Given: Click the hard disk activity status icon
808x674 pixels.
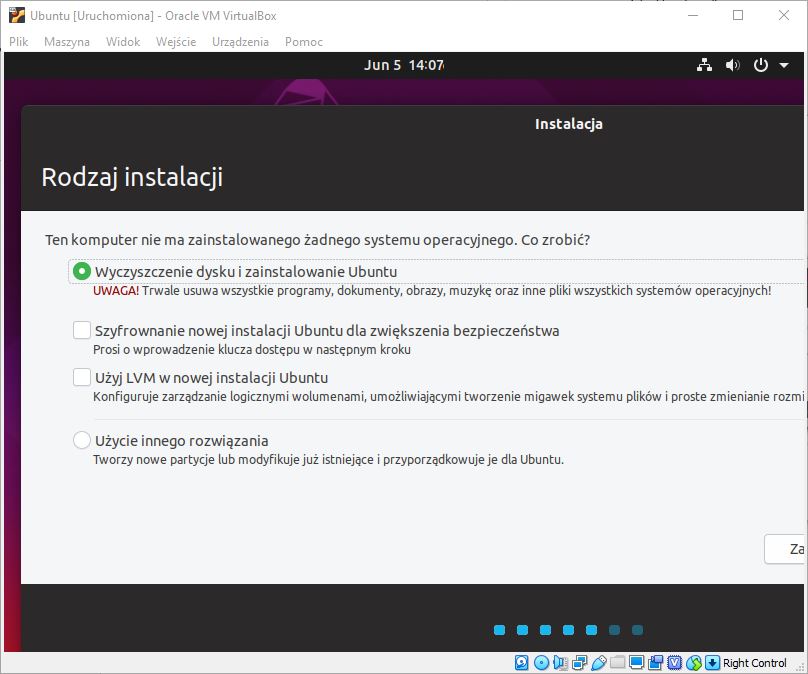Looking at the screenshot, I should [x=521, y=663].
